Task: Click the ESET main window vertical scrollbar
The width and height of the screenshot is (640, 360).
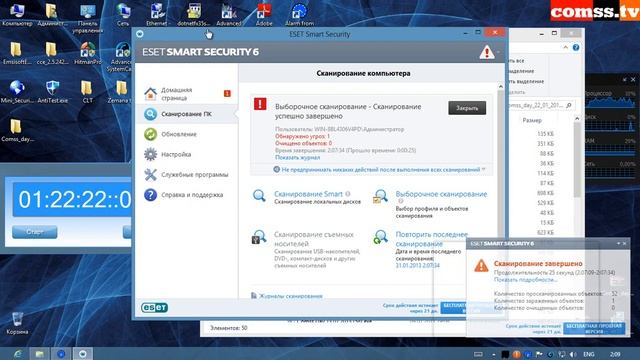Action: 501,163
